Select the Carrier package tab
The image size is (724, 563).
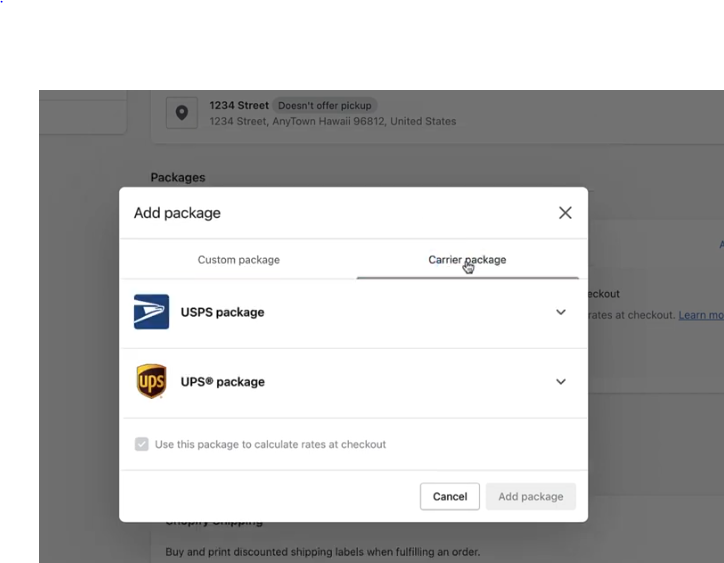coord(467,260)
